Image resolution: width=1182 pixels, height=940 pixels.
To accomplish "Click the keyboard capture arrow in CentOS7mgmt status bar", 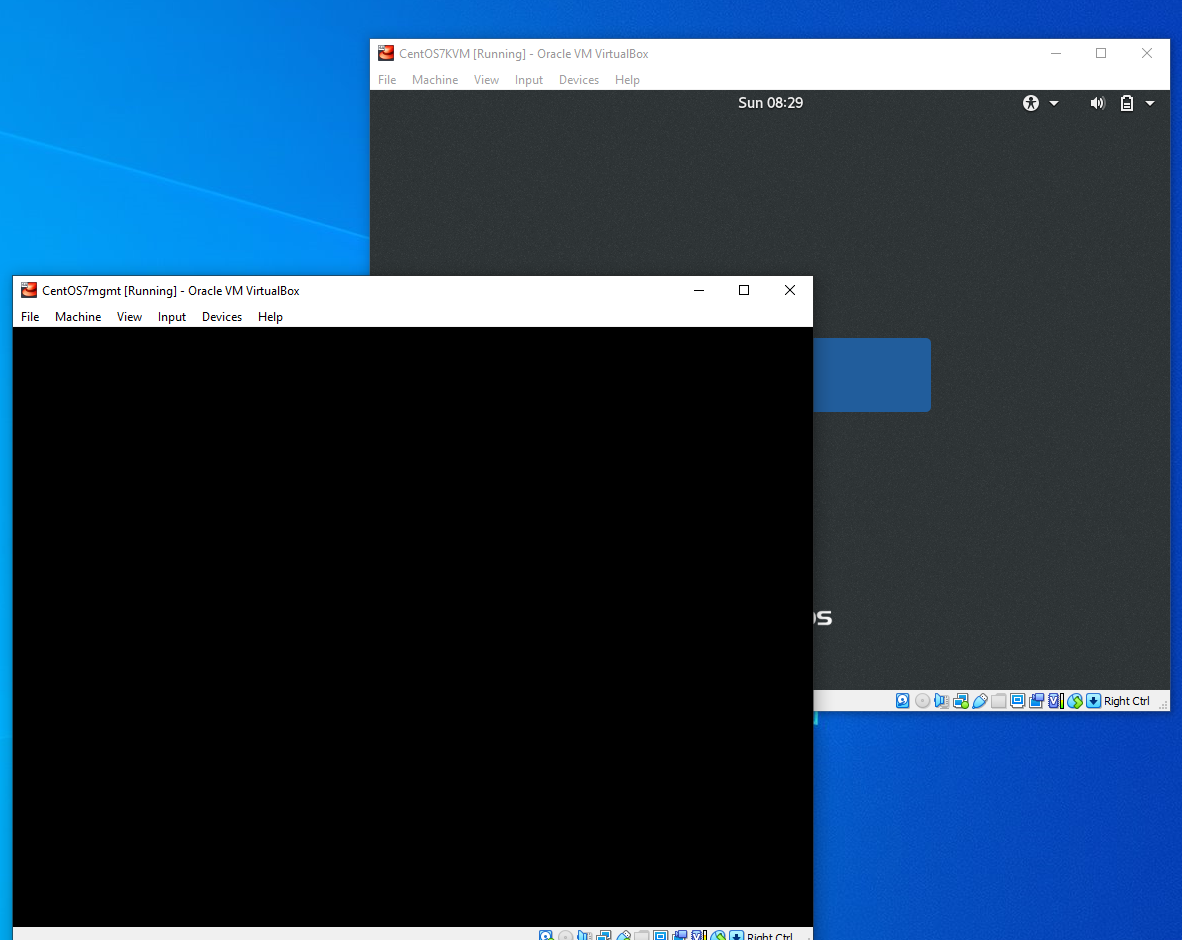I will [x=736, y=935].
